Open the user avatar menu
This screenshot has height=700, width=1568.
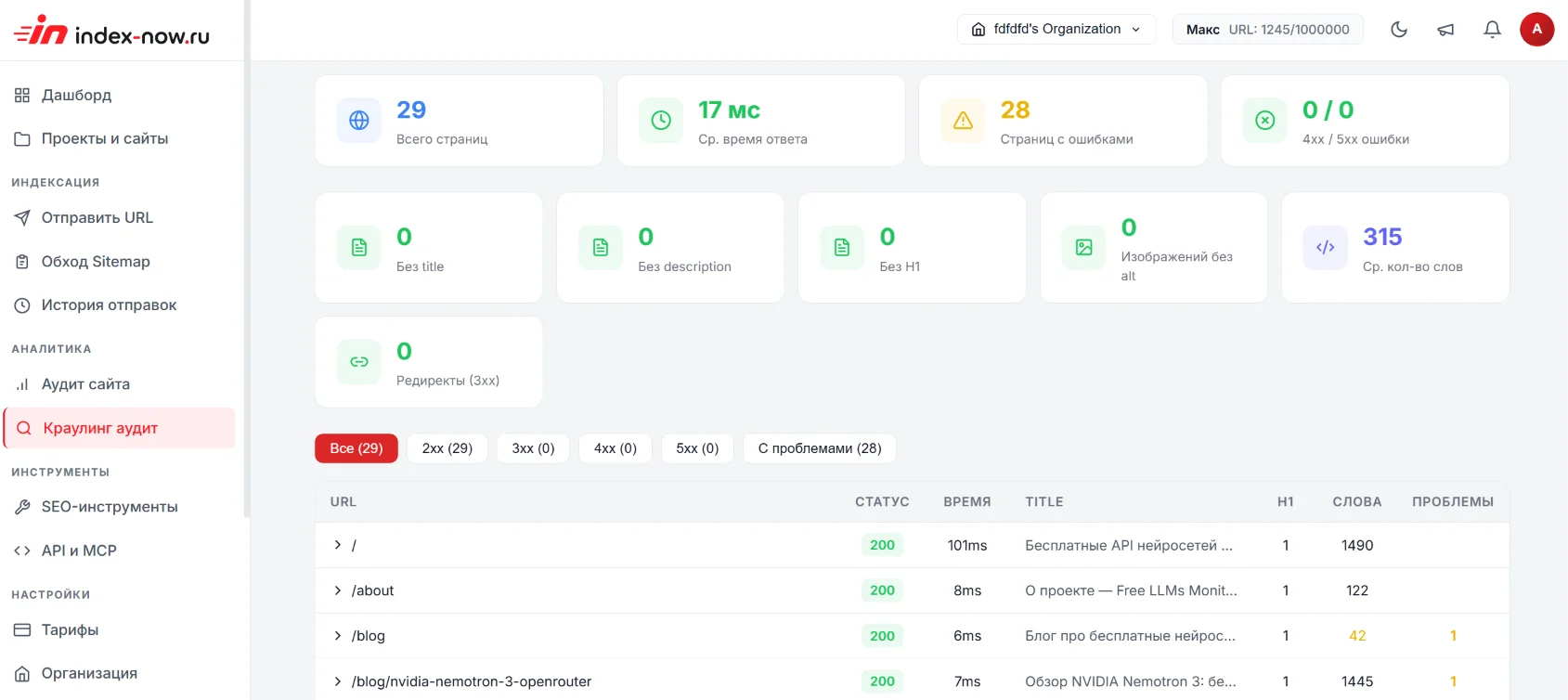1536,29
